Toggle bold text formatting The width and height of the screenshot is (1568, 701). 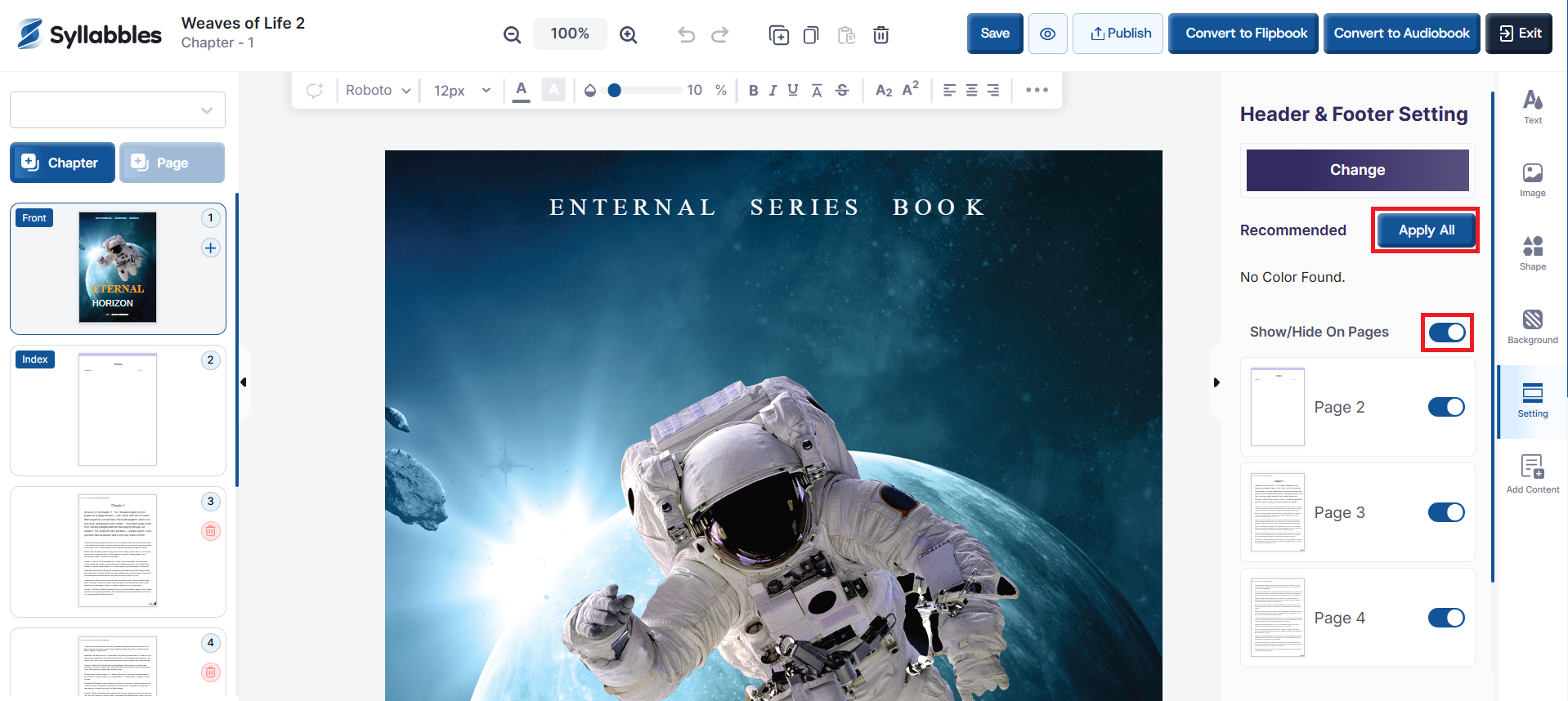753,90
